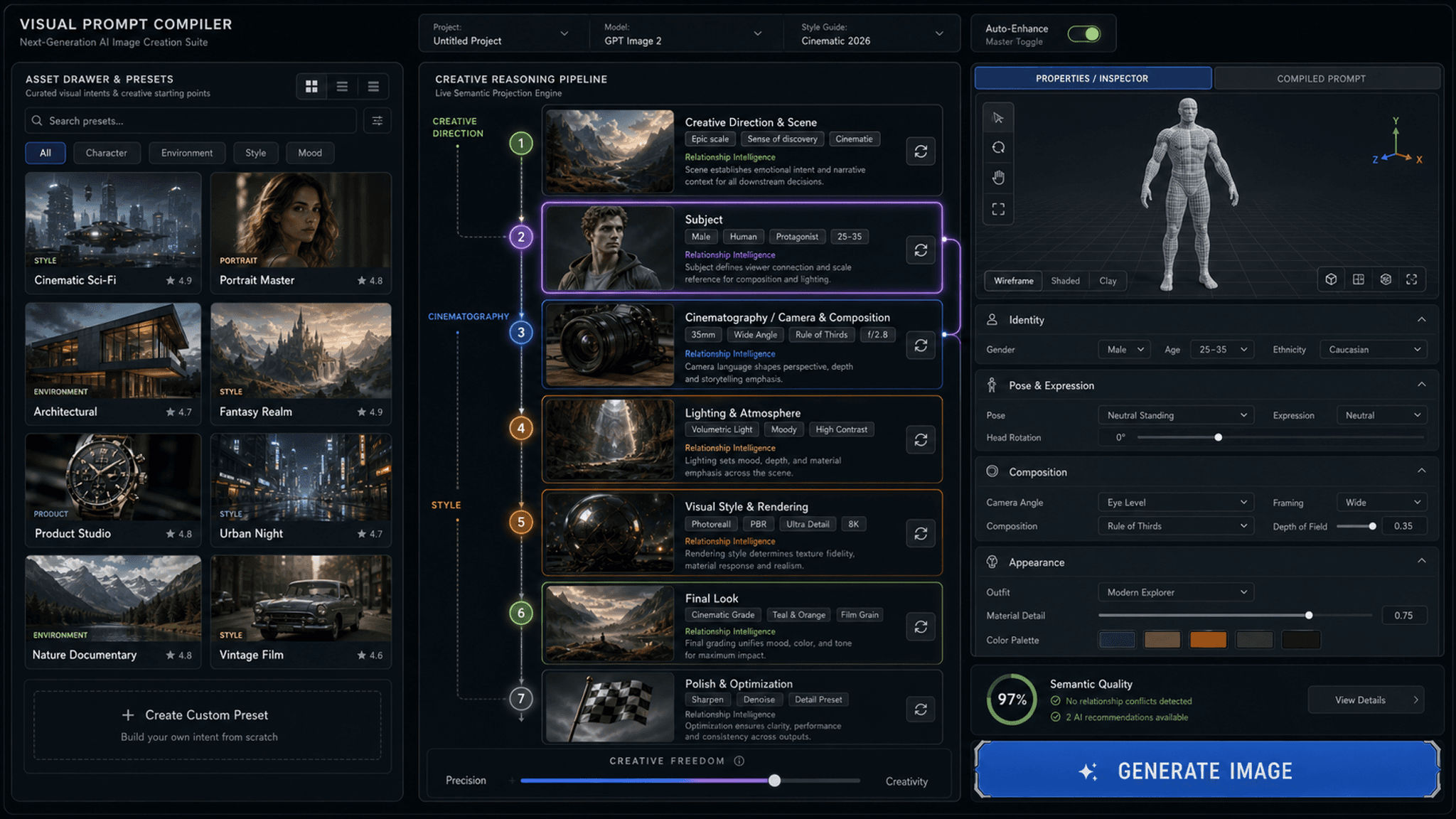This screenshot has height=819, width=1456.
Task: Refresh the Creative Direction & Scene step
Action: tap(921, 151)
